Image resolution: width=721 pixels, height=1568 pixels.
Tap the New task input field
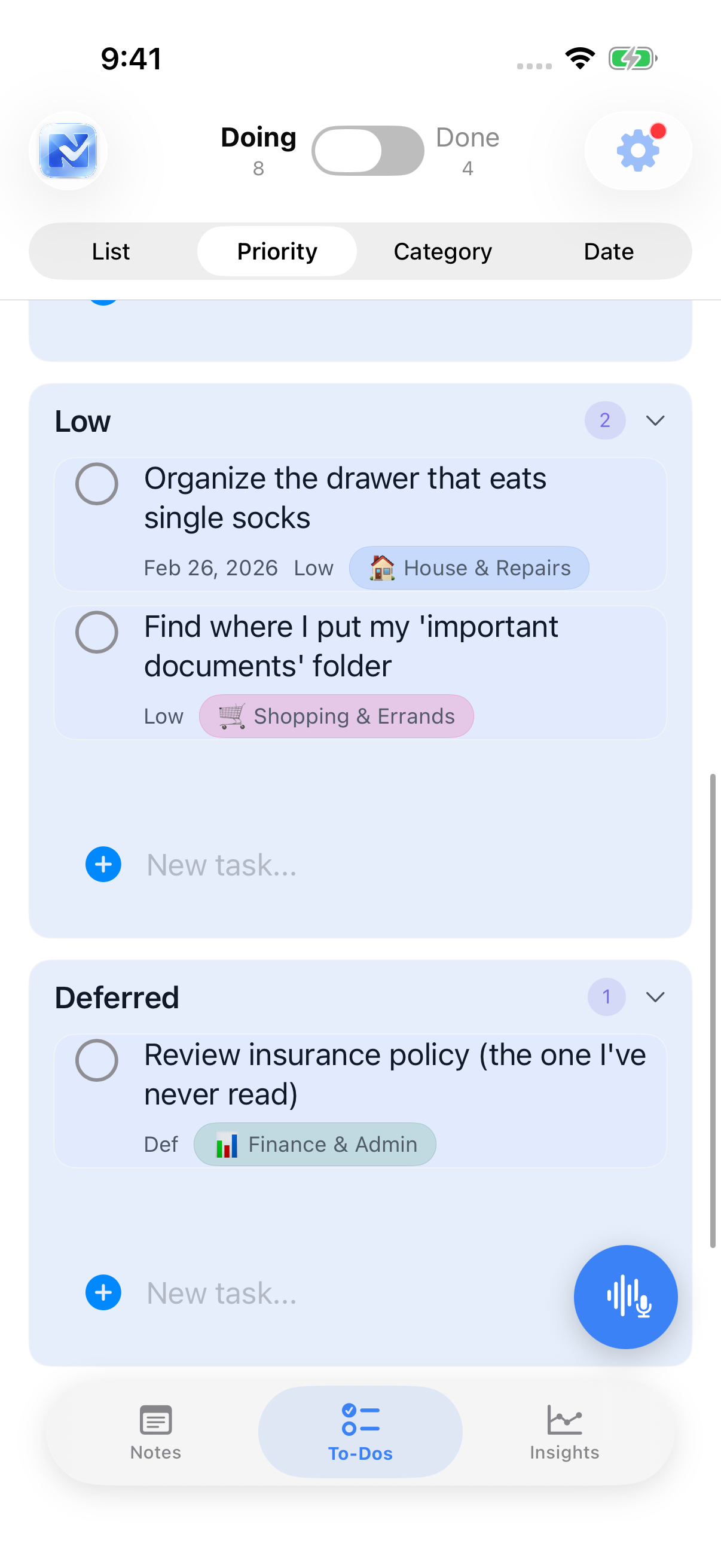coord(221,864)
